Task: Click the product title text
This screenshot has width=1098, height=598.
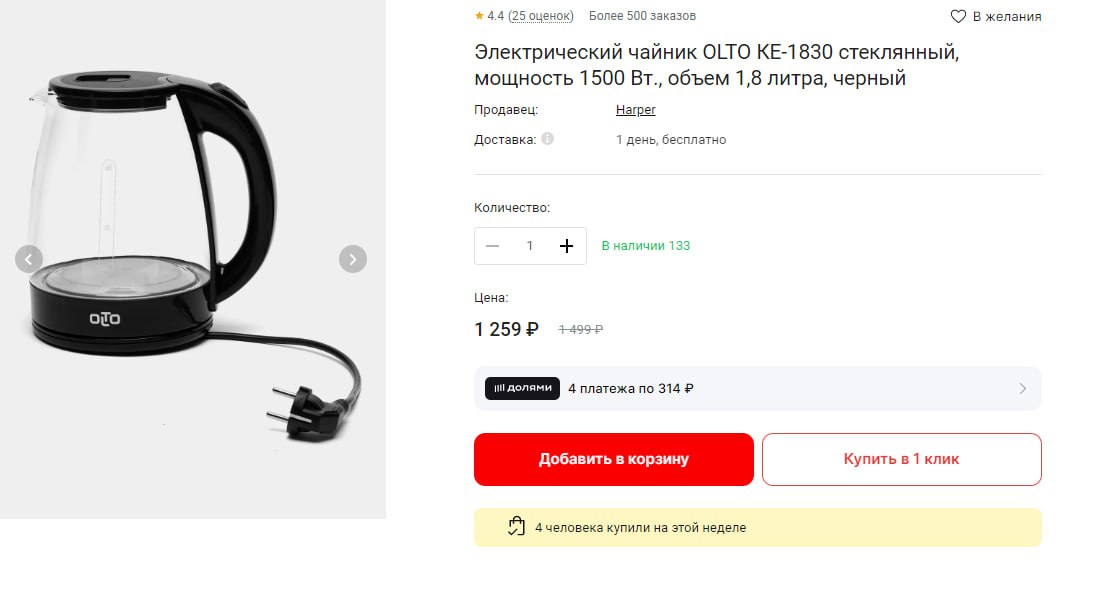Action: 716,64
